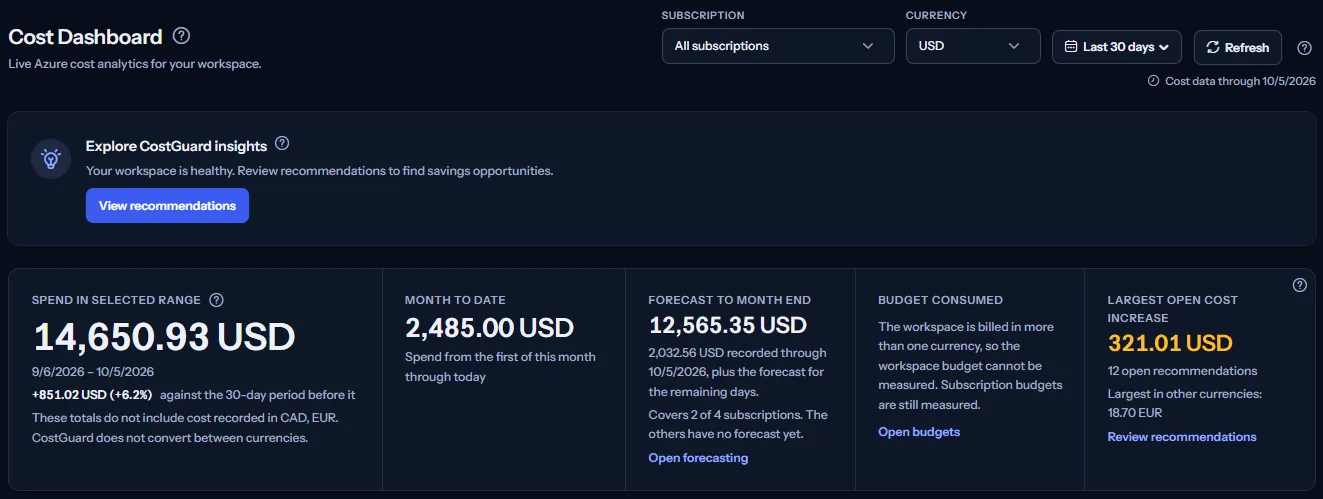This screenshot has height=499, width=1323.
Task: Click the 2,485.00 USD month to date value
Action: 489,328
